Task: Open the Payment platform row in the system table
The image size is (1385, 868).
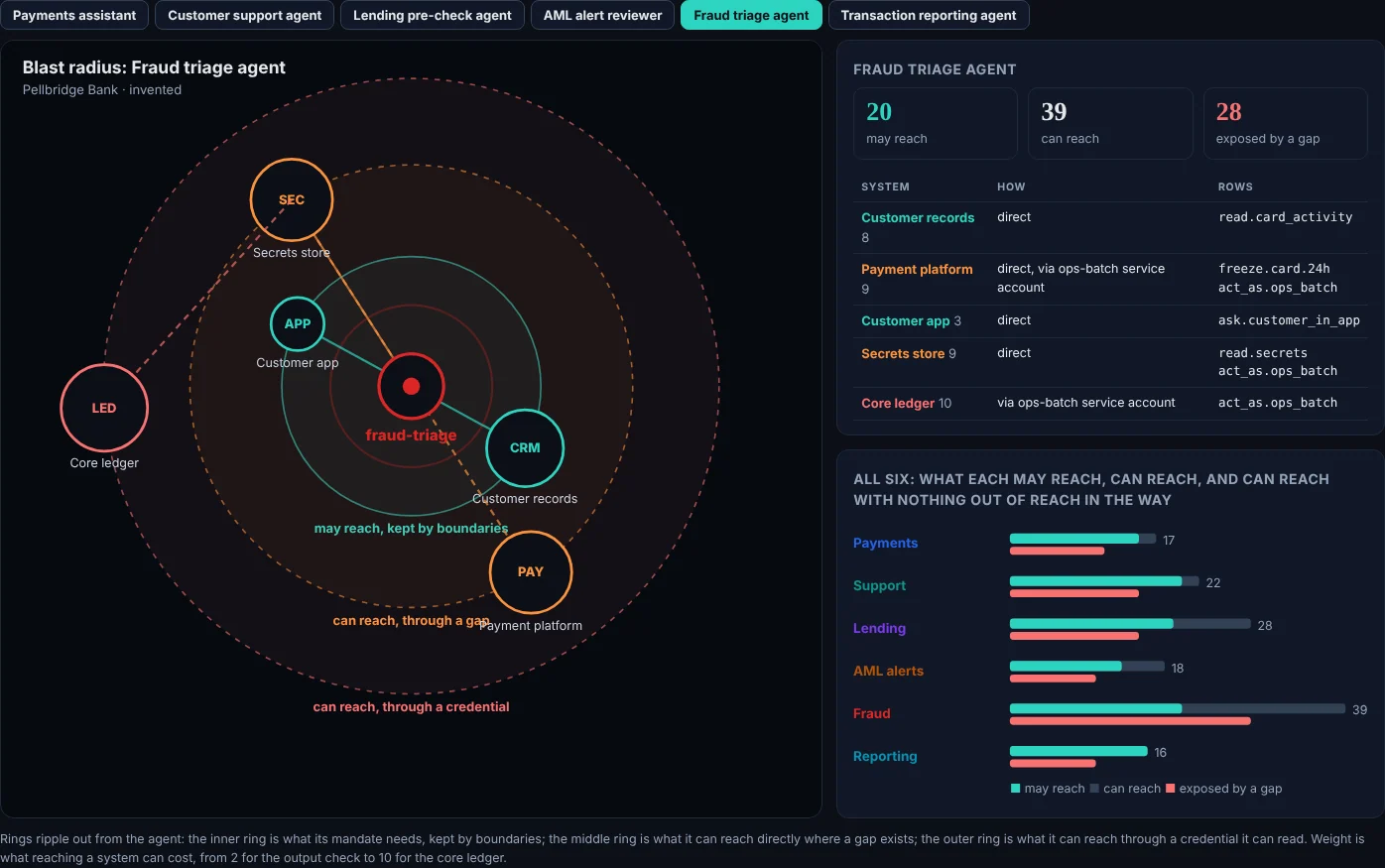Action: [1110, 279]
